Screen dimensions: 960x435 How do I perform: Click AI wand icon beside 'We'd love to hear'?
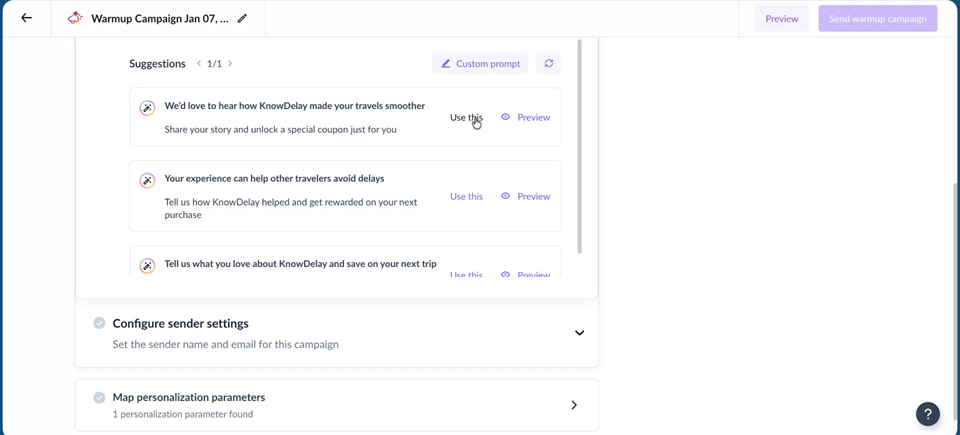pos(147,108)
